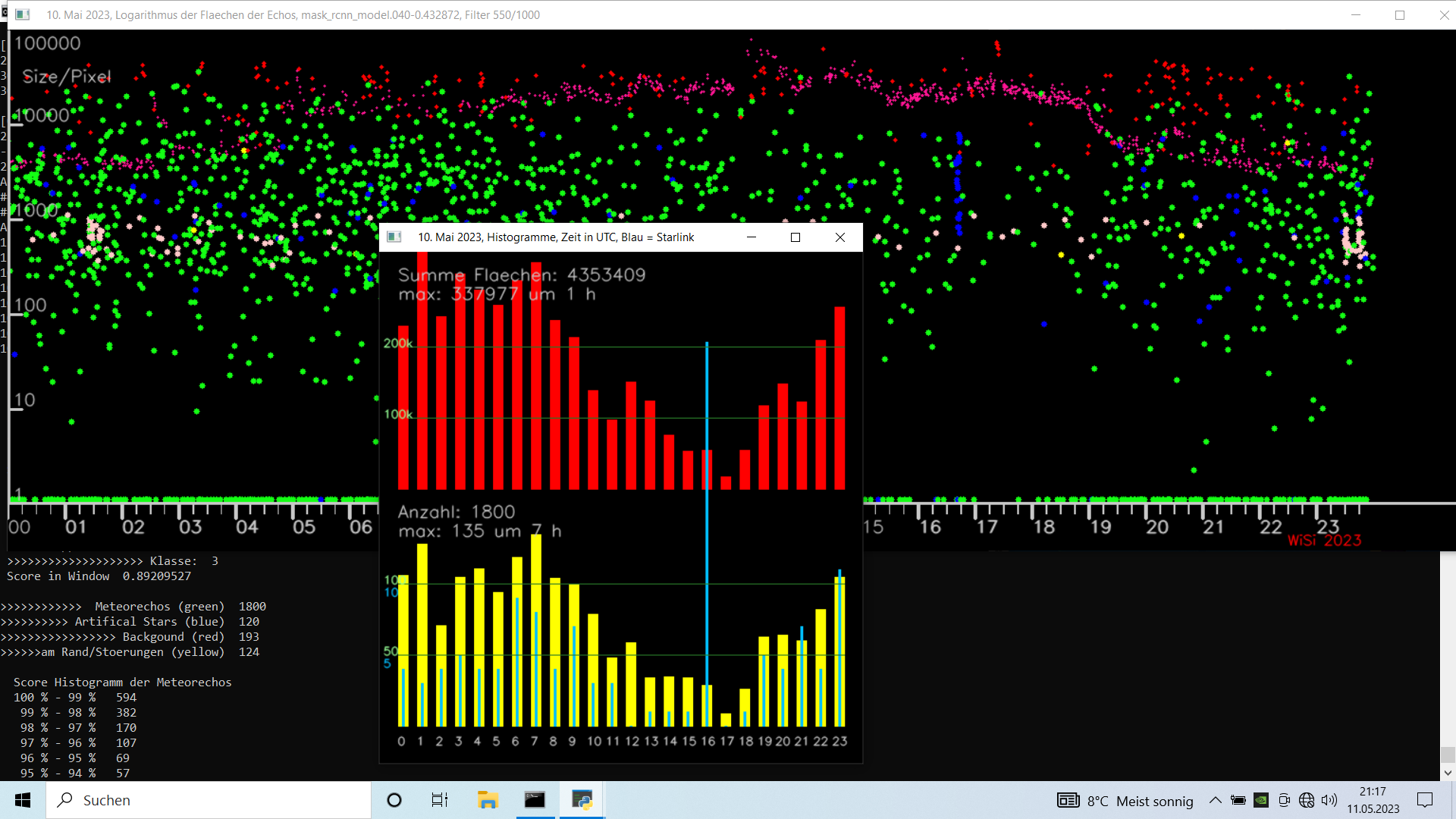
Task: Click the '96 % - 95 %' score row
Action: 75,758
